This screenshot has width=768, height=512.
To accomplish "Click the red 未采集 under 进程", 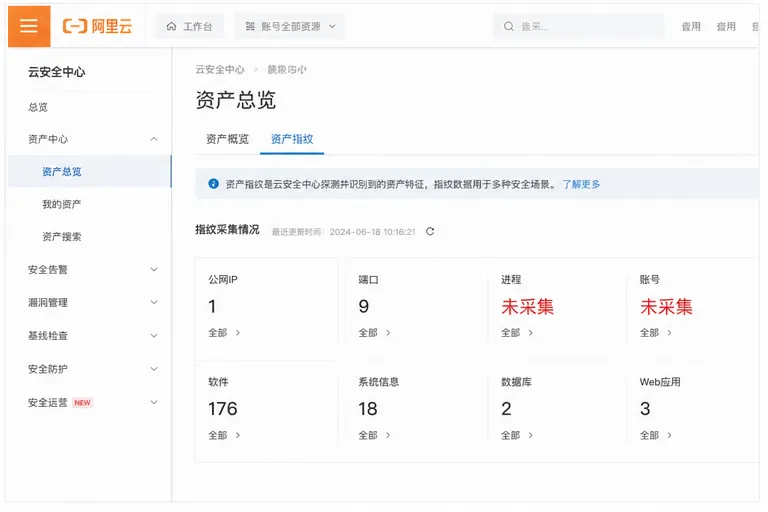I will tap(528, 307).
